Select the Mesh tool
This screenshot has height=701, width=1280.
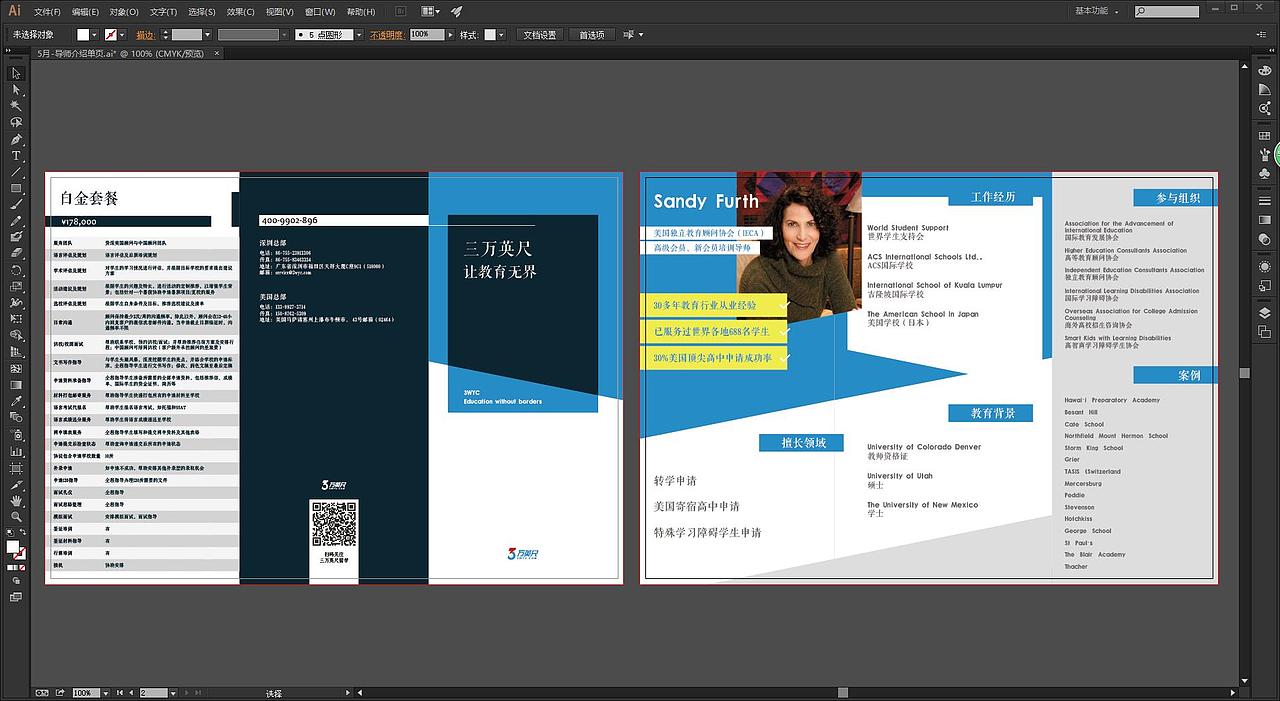16,369
